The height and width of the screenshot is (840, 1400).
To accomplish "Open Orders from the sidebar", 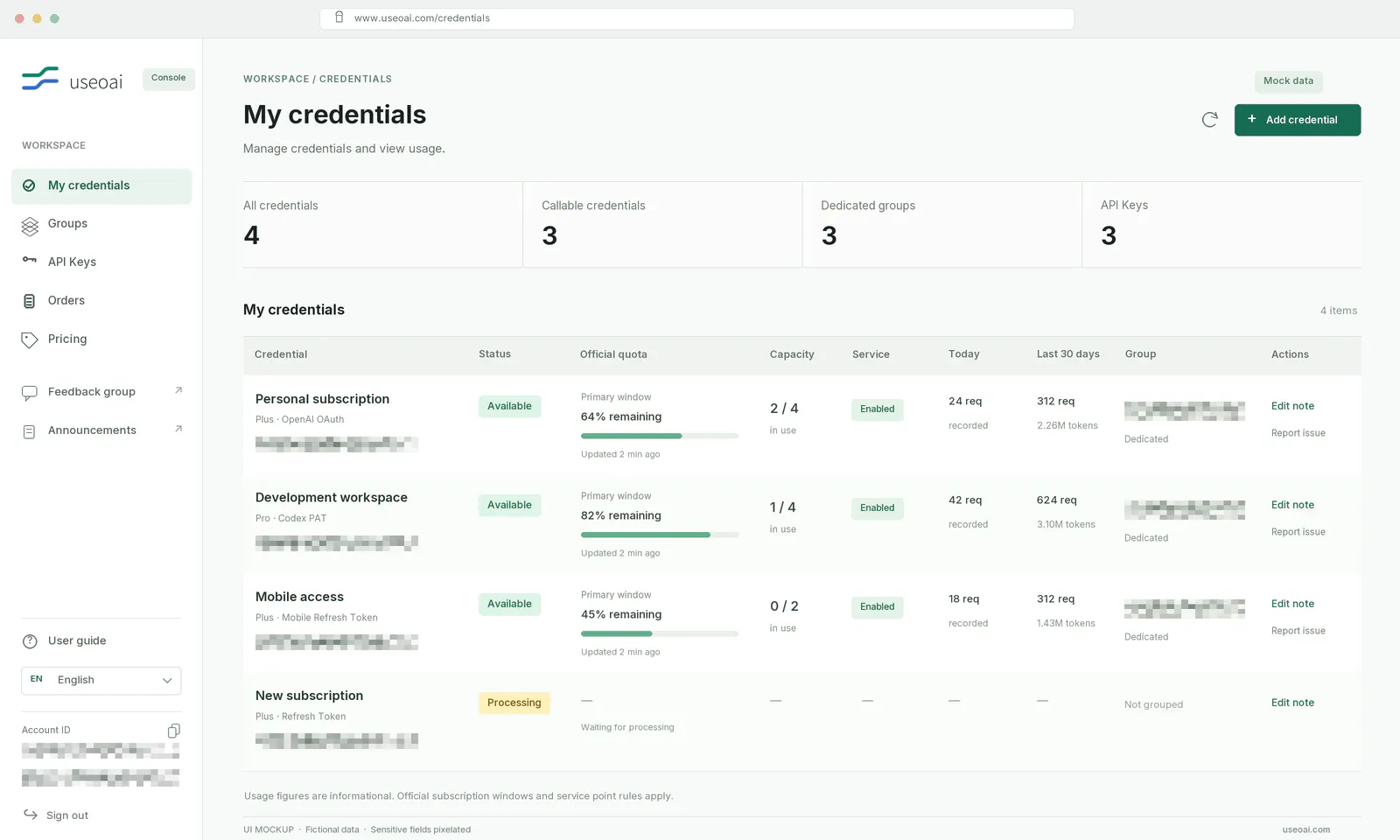I will click(66, 300).
